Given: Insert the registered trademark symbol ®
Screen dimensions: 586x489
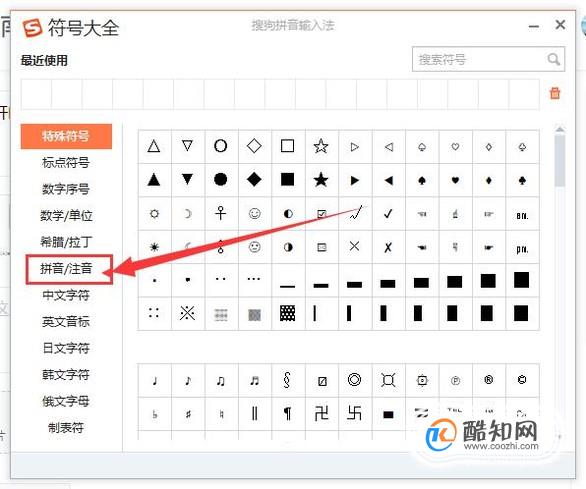Looking at the screenshot, I should [x=488, y=380].
